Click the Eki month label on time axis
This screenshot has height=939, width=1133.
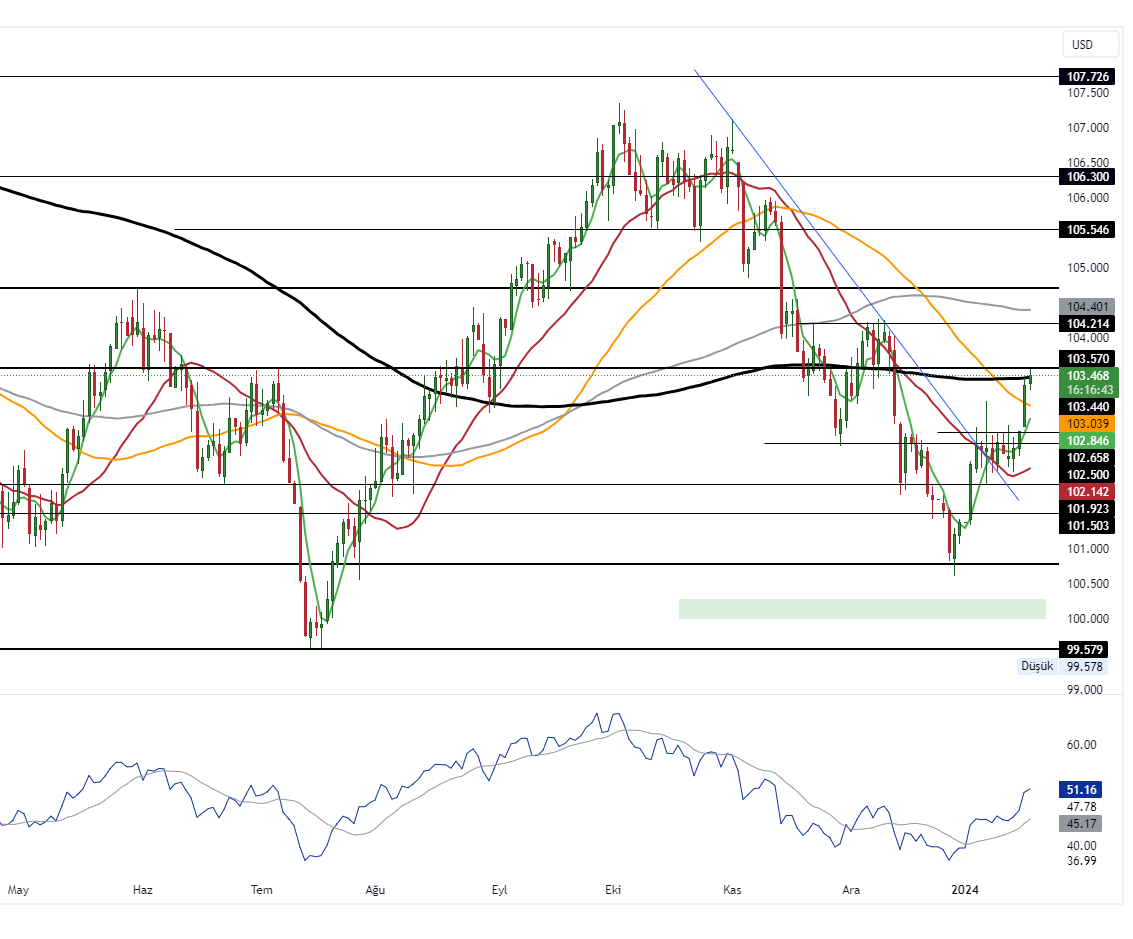[614, 889]
